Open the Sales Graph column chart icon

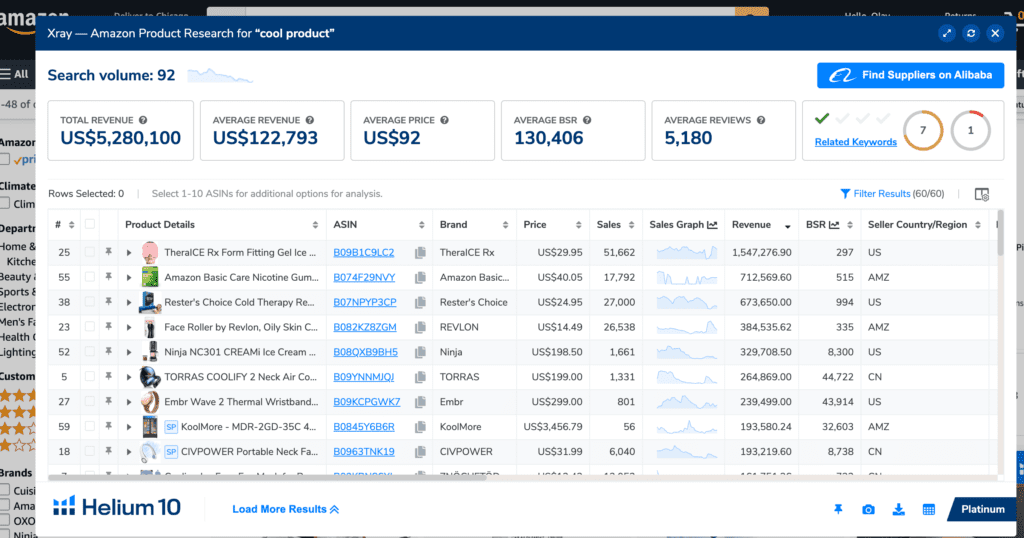(x=712, y=225)
